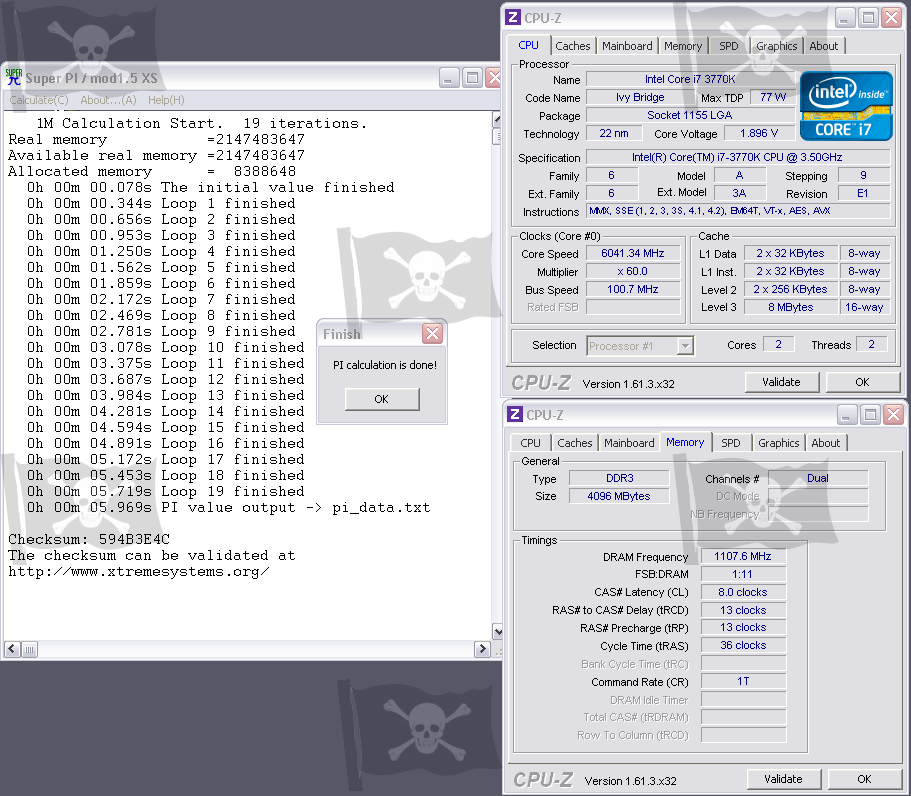Click the Bus Speed value 100.7 MHz
Viewport: 911px width, 796px height.
coord(633,289)
